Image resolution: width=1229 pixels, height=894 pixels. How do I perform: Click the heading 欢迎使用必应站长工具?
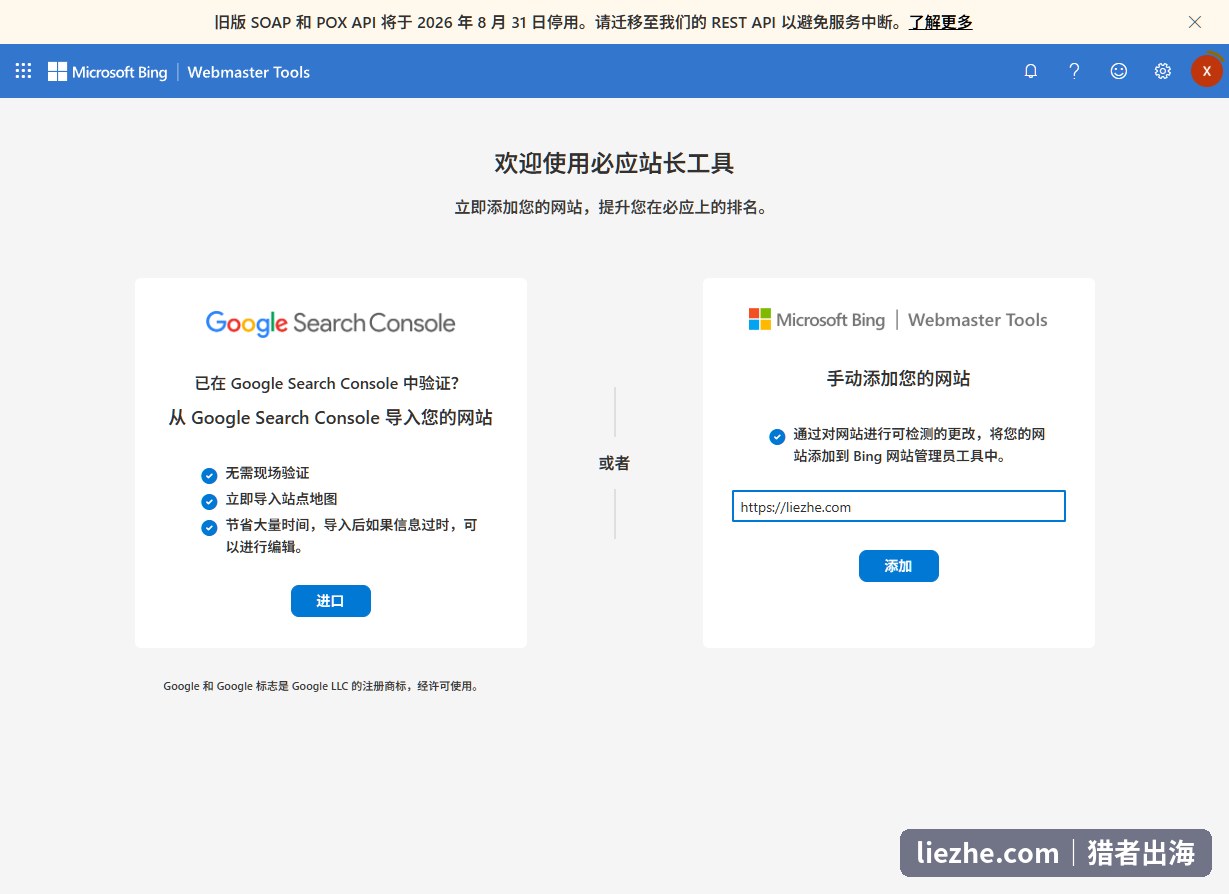point(614,164)
